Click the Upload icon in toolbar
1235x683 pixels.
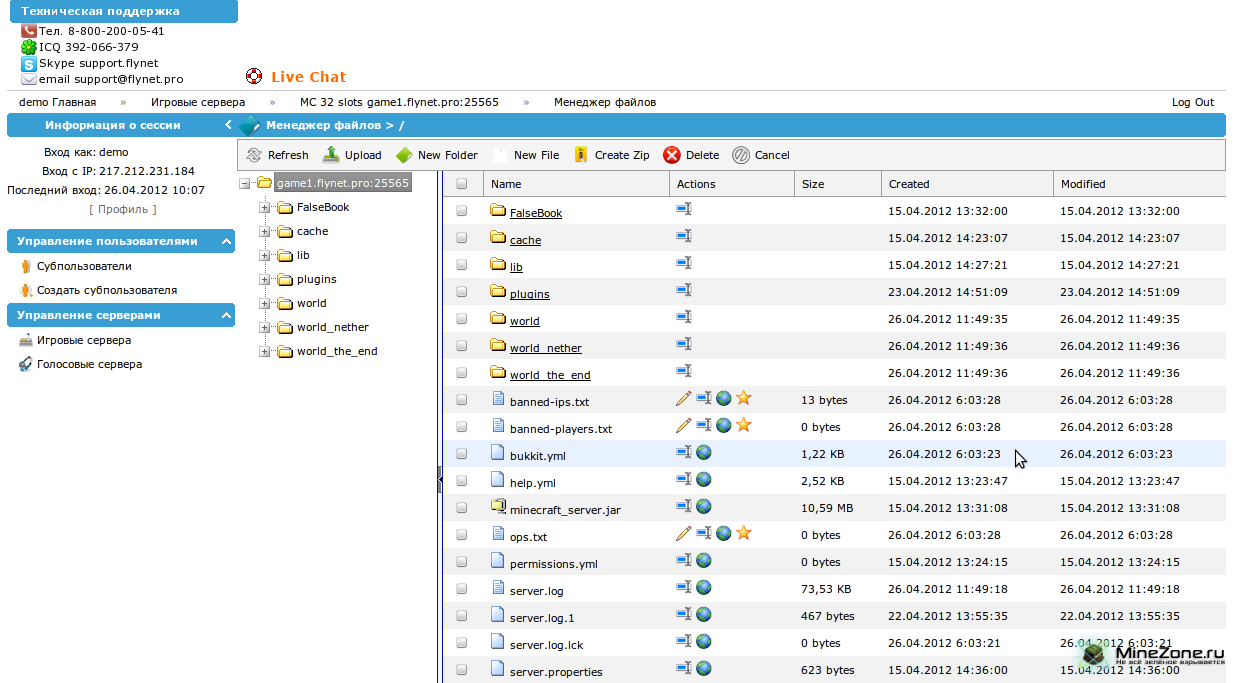click(331, 155)
